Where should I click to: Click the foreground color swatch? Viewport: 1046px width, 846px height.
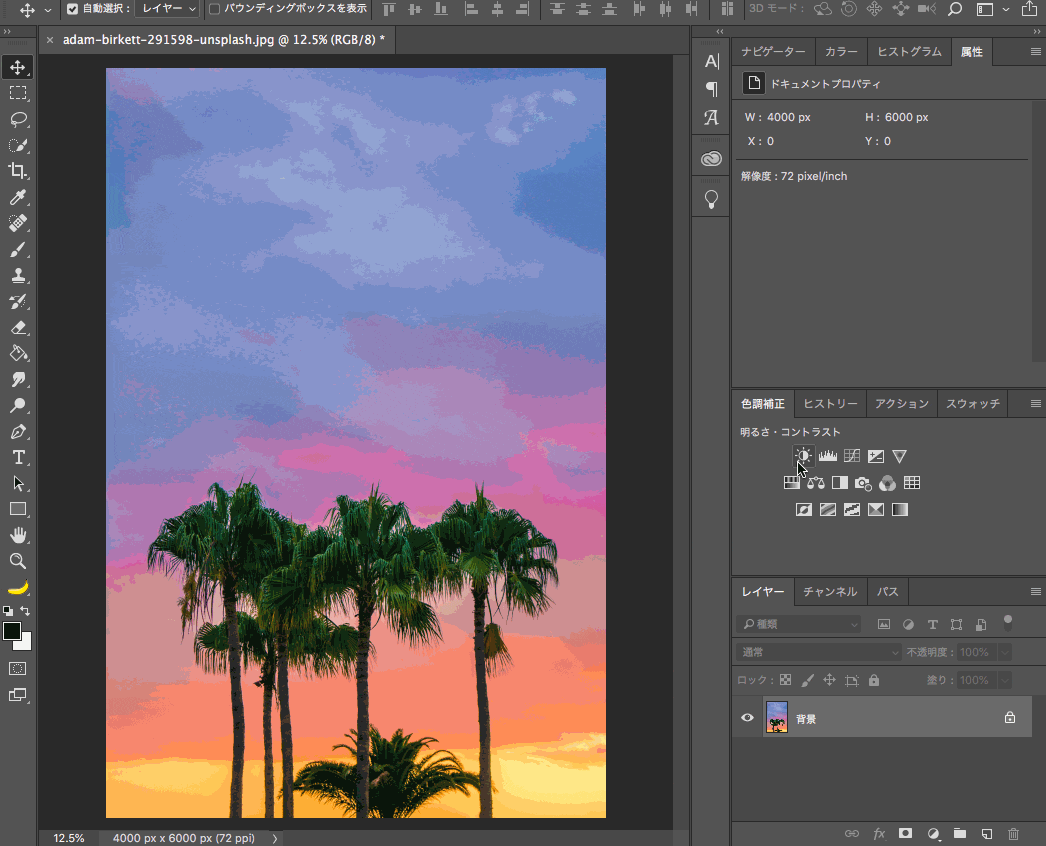[x=11, y=630]
